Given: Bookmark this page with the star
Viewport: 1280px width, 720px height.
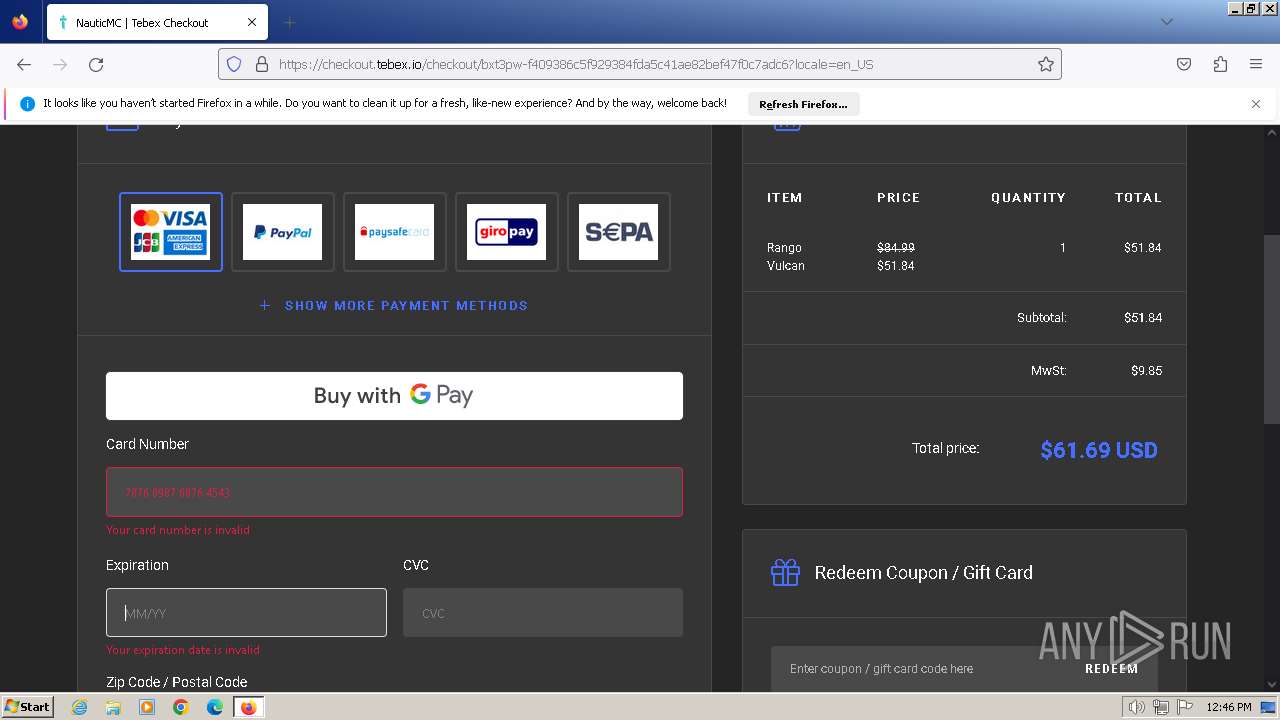Looking at the screenshot, I should 1046,64.
